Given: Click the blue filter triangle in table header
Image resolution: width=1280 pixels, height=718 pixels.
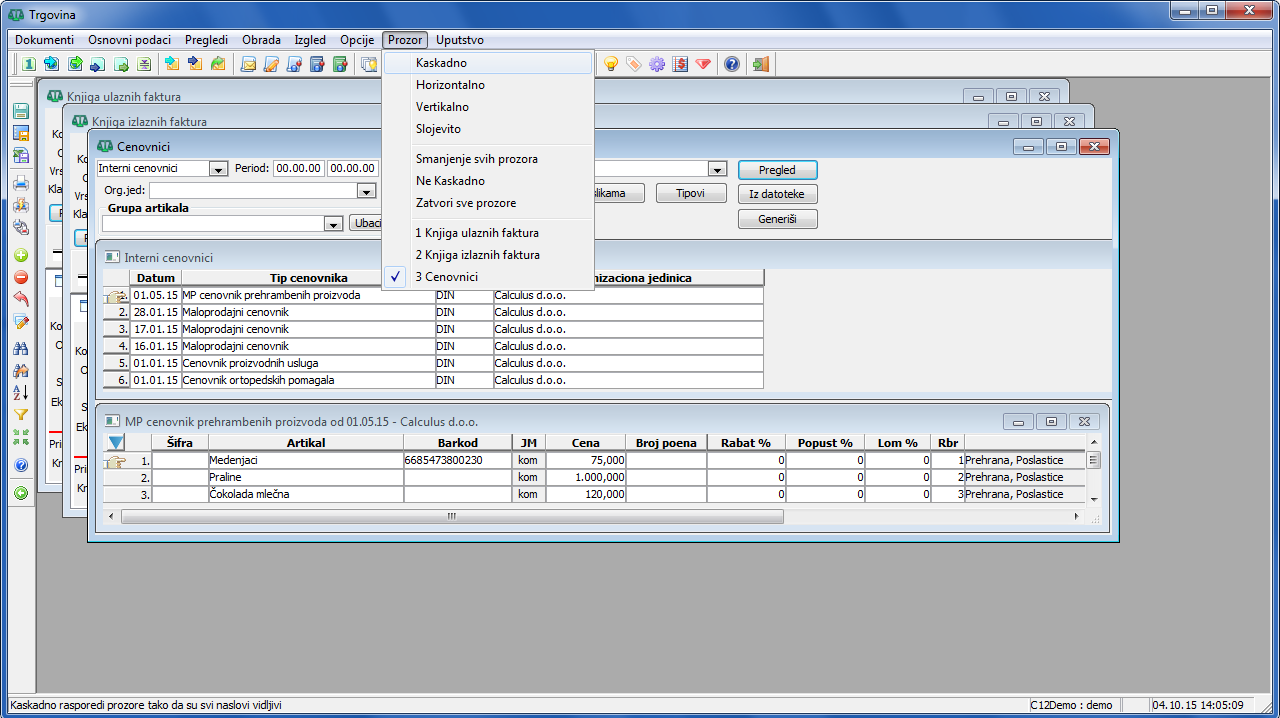Looking at the screenshot, I should 116,443.
